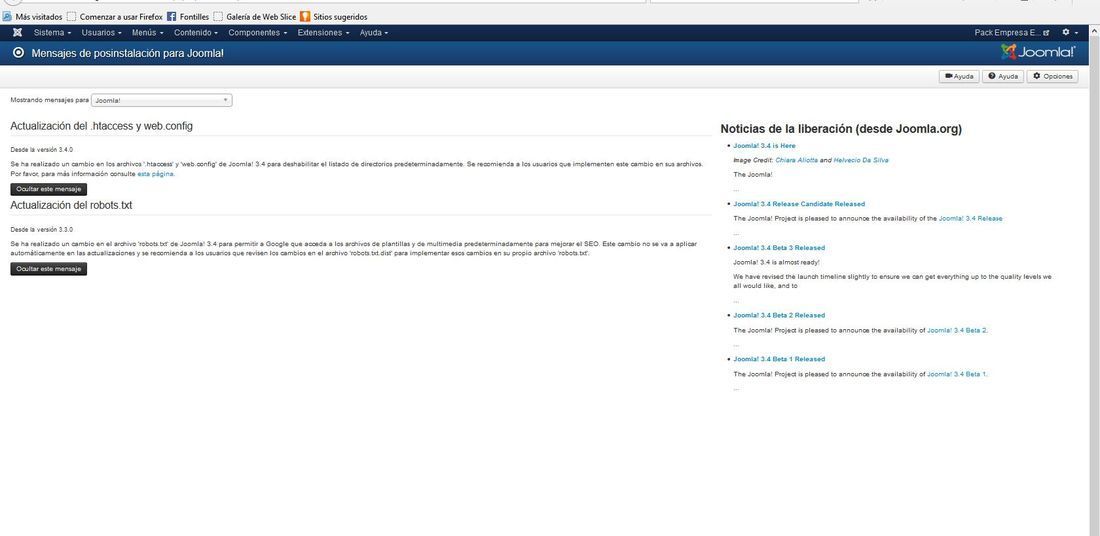
Task: Open the 'esta página' link
Action: (x=155, y=174)
